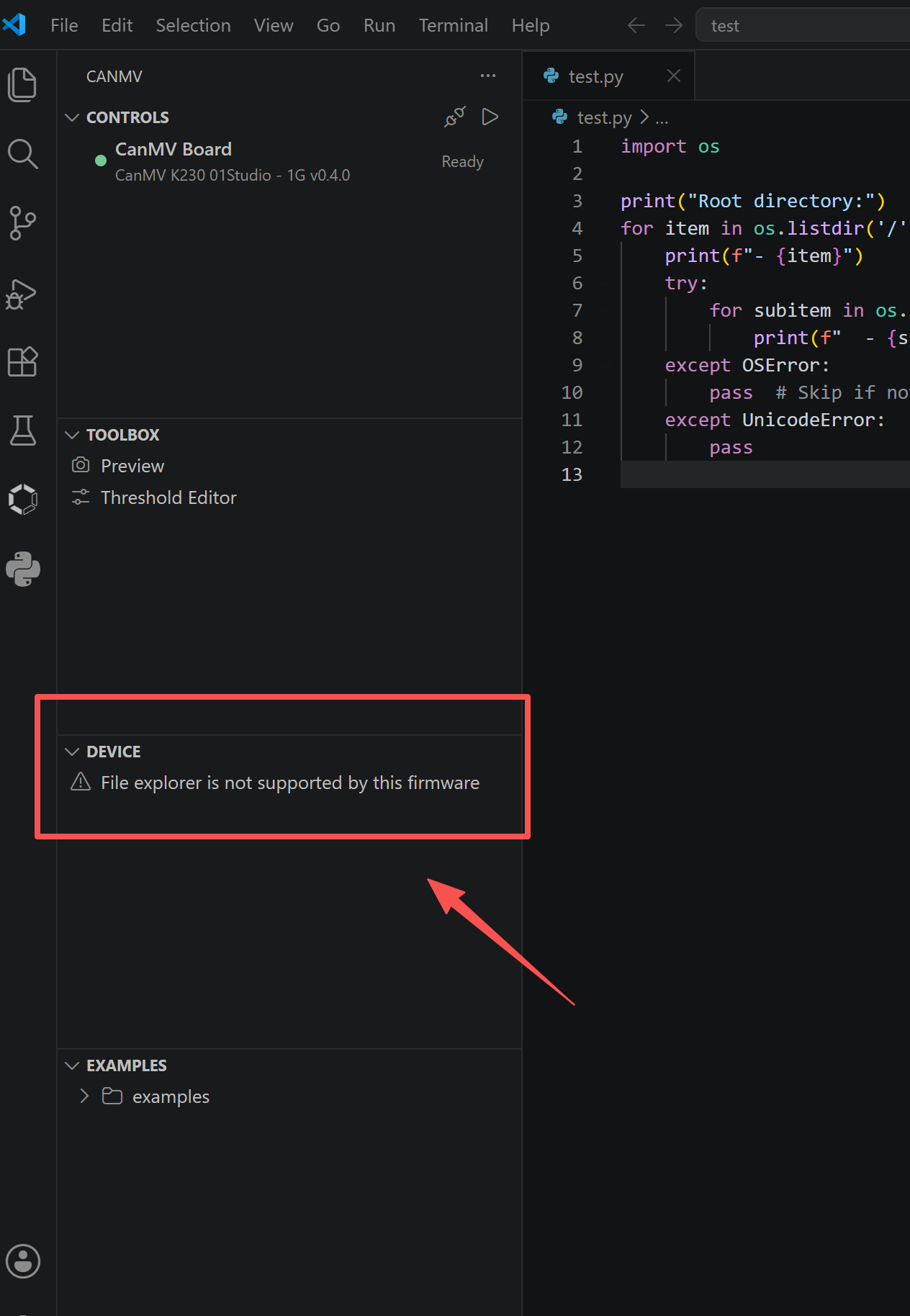Expand the examples folder
This screenshot has height=1316, width=910.
(x=84, y=1096)
